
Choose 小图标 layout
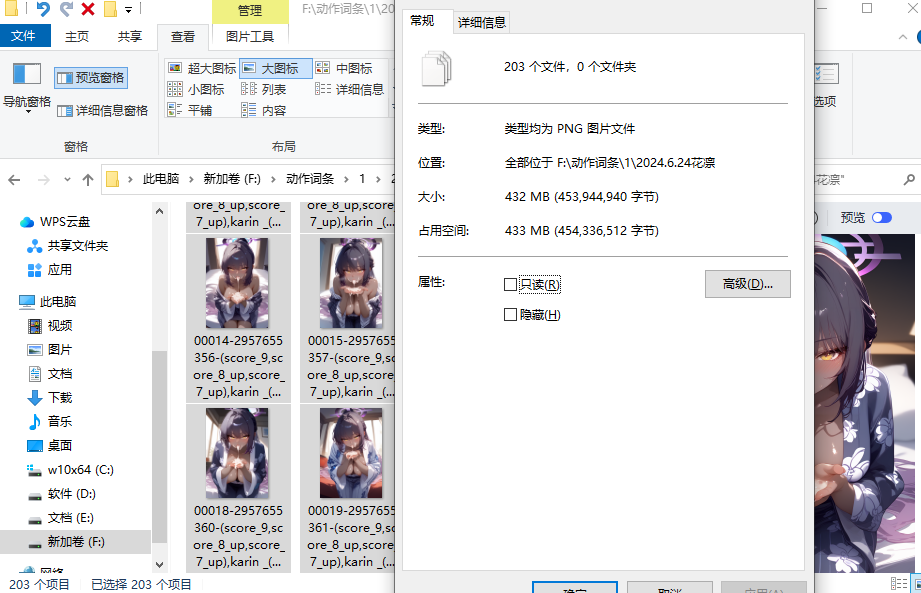tap(196, 89)
